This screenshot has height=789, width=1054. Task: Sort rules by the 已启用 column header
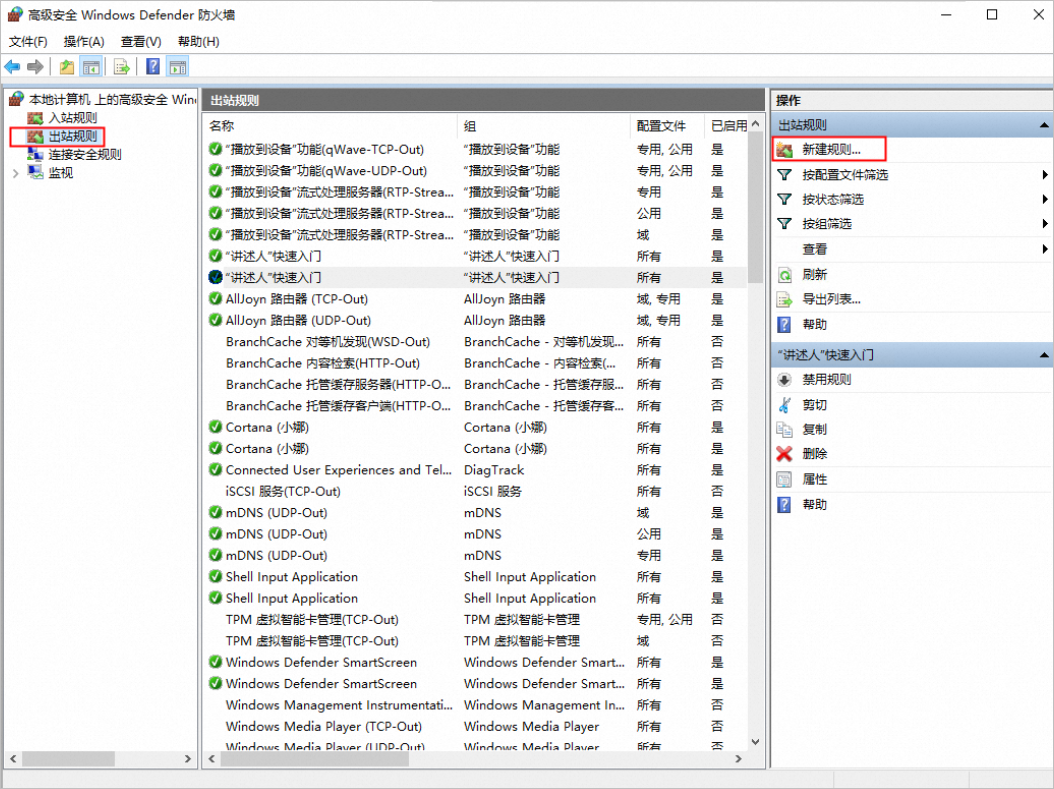click(x=728, y=126)
